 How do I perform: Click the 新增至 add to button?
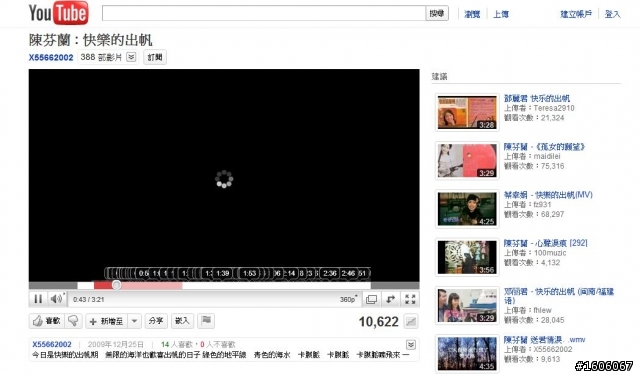107,321
